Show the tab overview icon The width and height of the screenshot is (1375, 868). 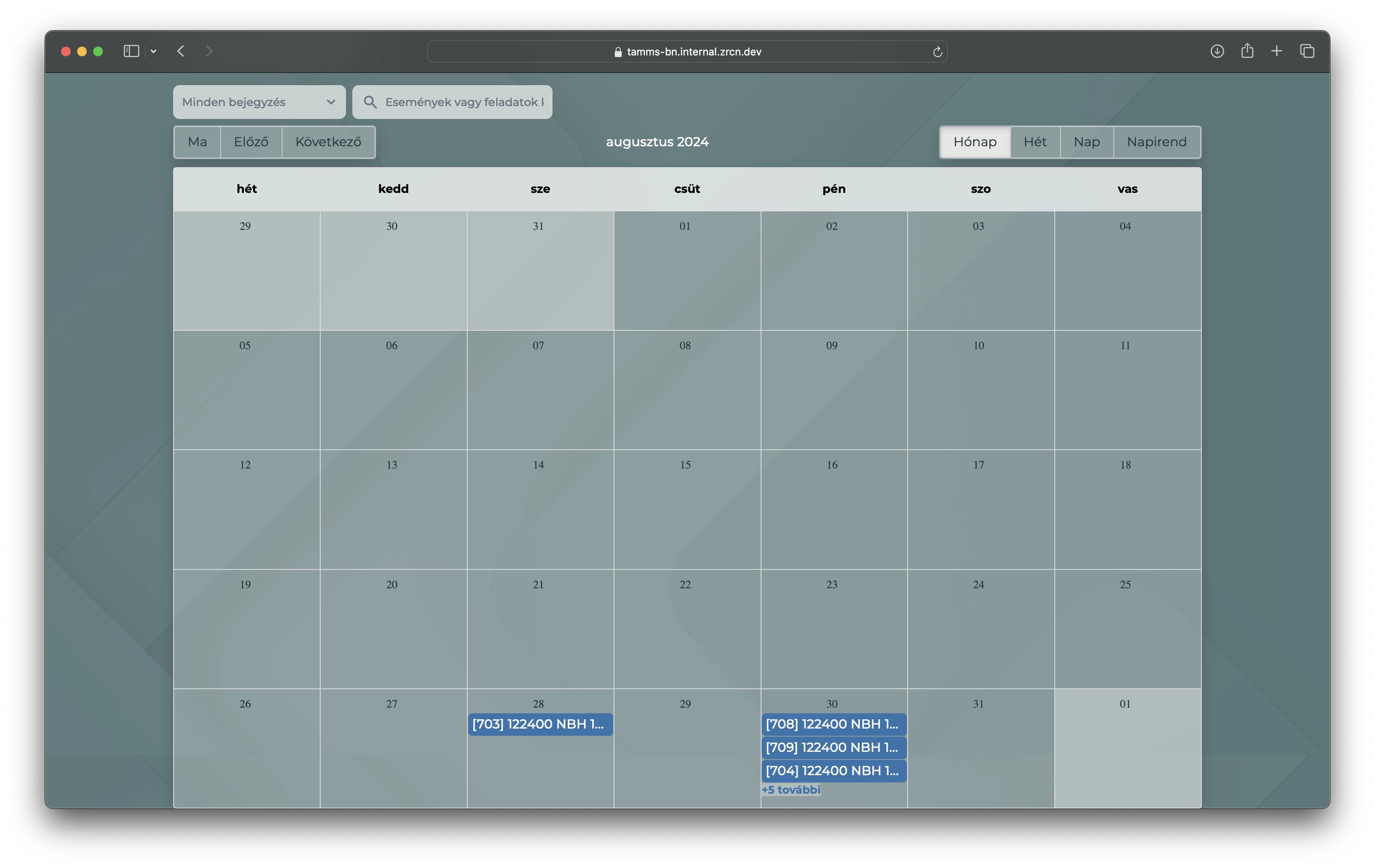(x=1307, y=51)
